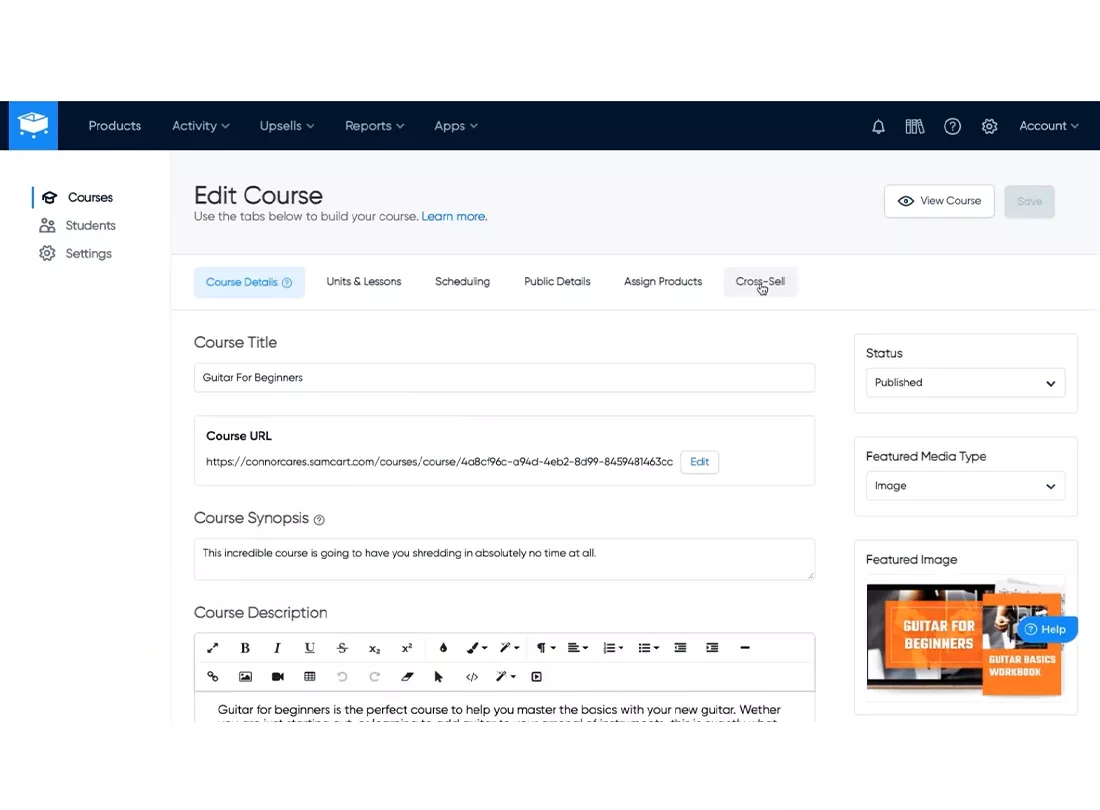Undo the last description edit
Screen dimensions: 1100x810
tap(342, 677)
